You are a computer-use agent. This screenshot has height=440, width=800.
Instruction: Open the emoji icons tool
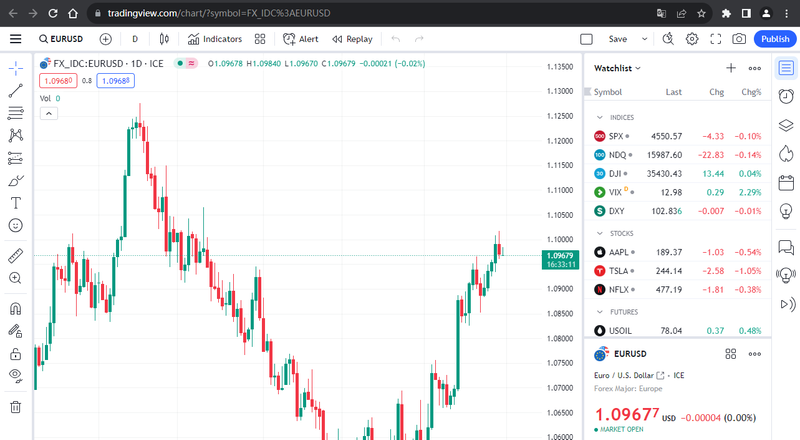pos(16,226)
